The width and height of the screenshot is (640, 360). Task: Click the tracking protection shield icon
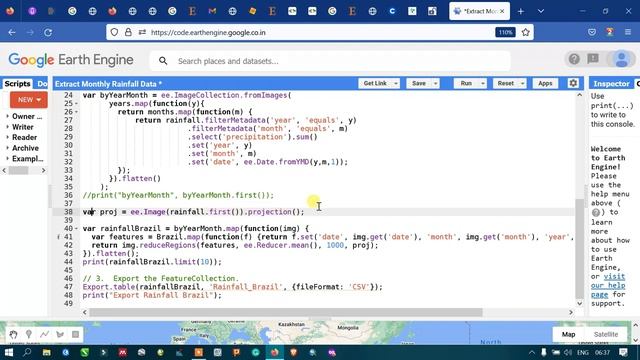114,32
